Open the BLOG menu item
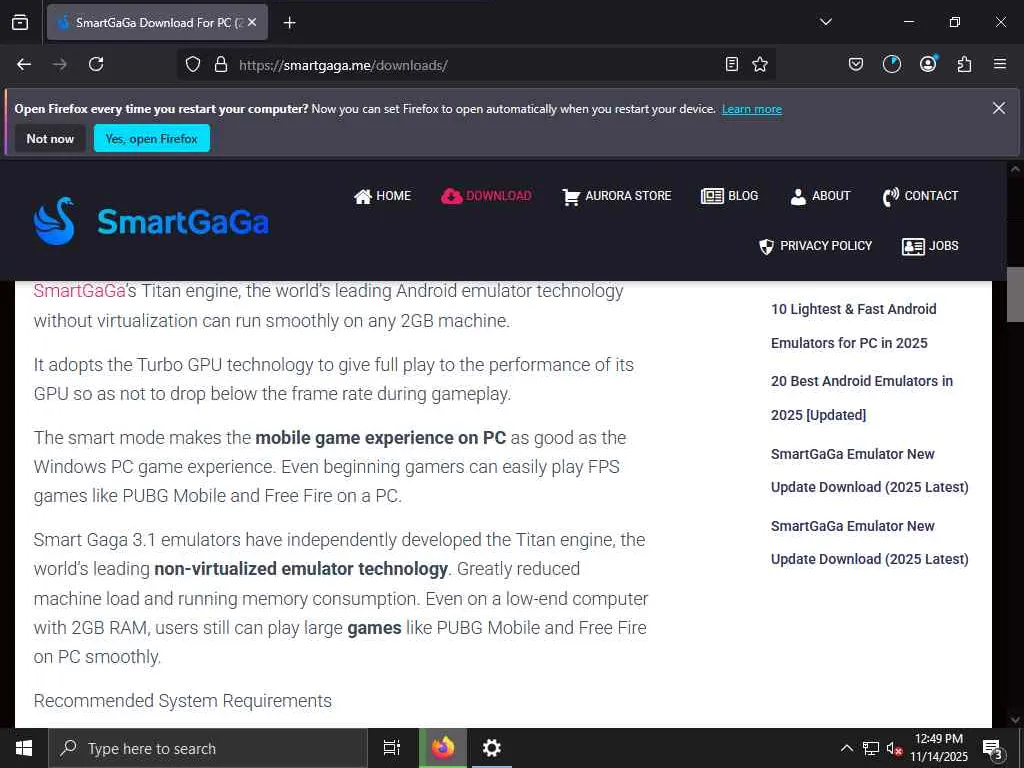The width and height of the screenshot is (1024, 768). [x=729, y=196]
